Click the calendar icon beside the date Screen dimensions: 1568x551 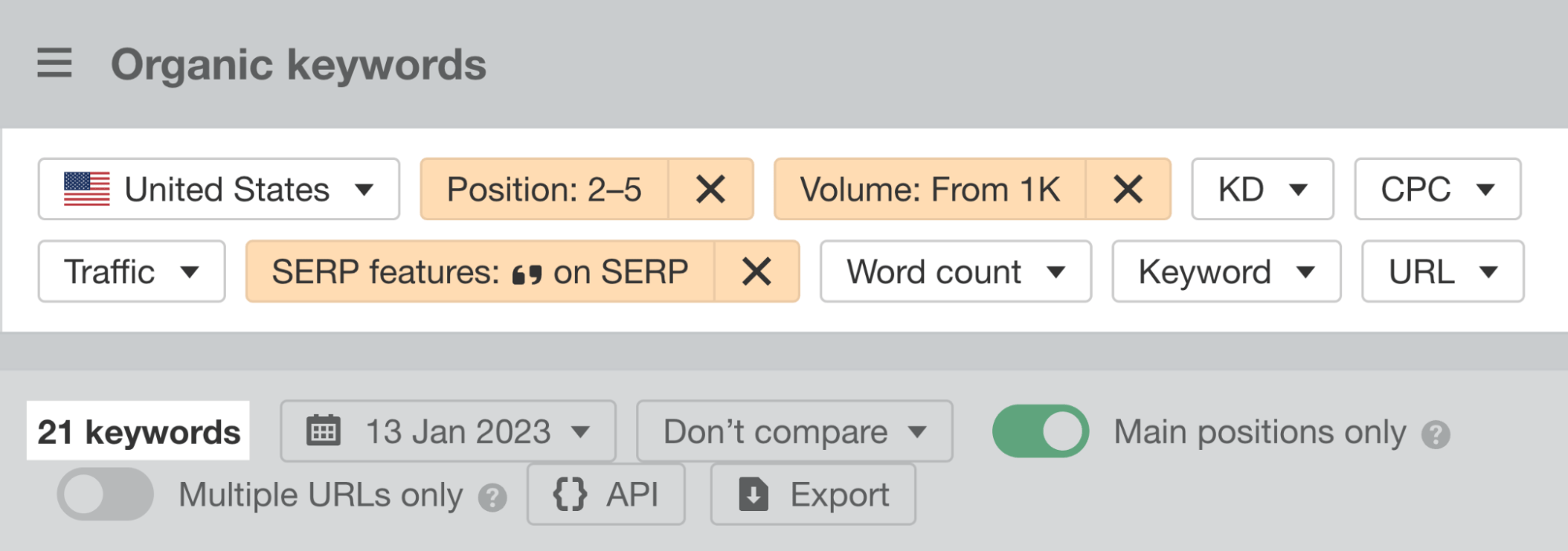pos(323,431)
